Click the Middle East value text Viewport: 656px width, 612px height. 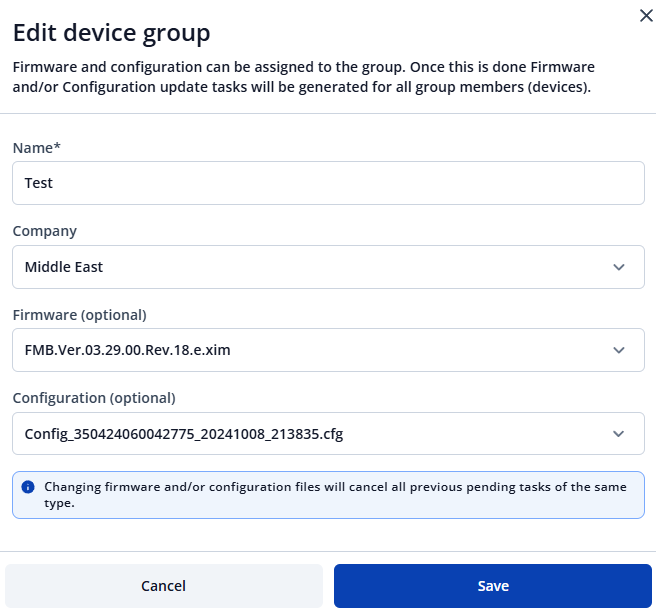(64, 267)
